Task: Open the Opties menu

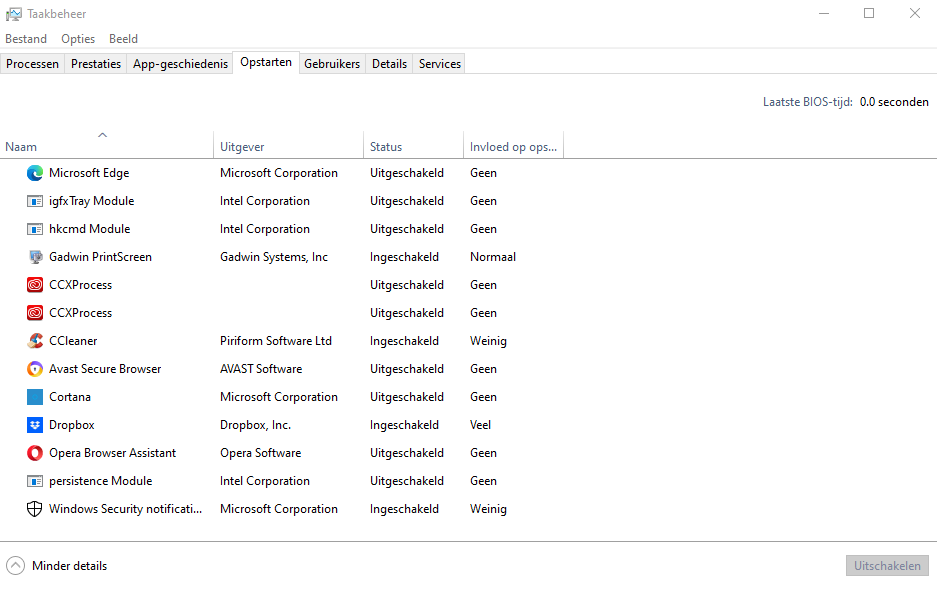Action: [x=78, y=39]
